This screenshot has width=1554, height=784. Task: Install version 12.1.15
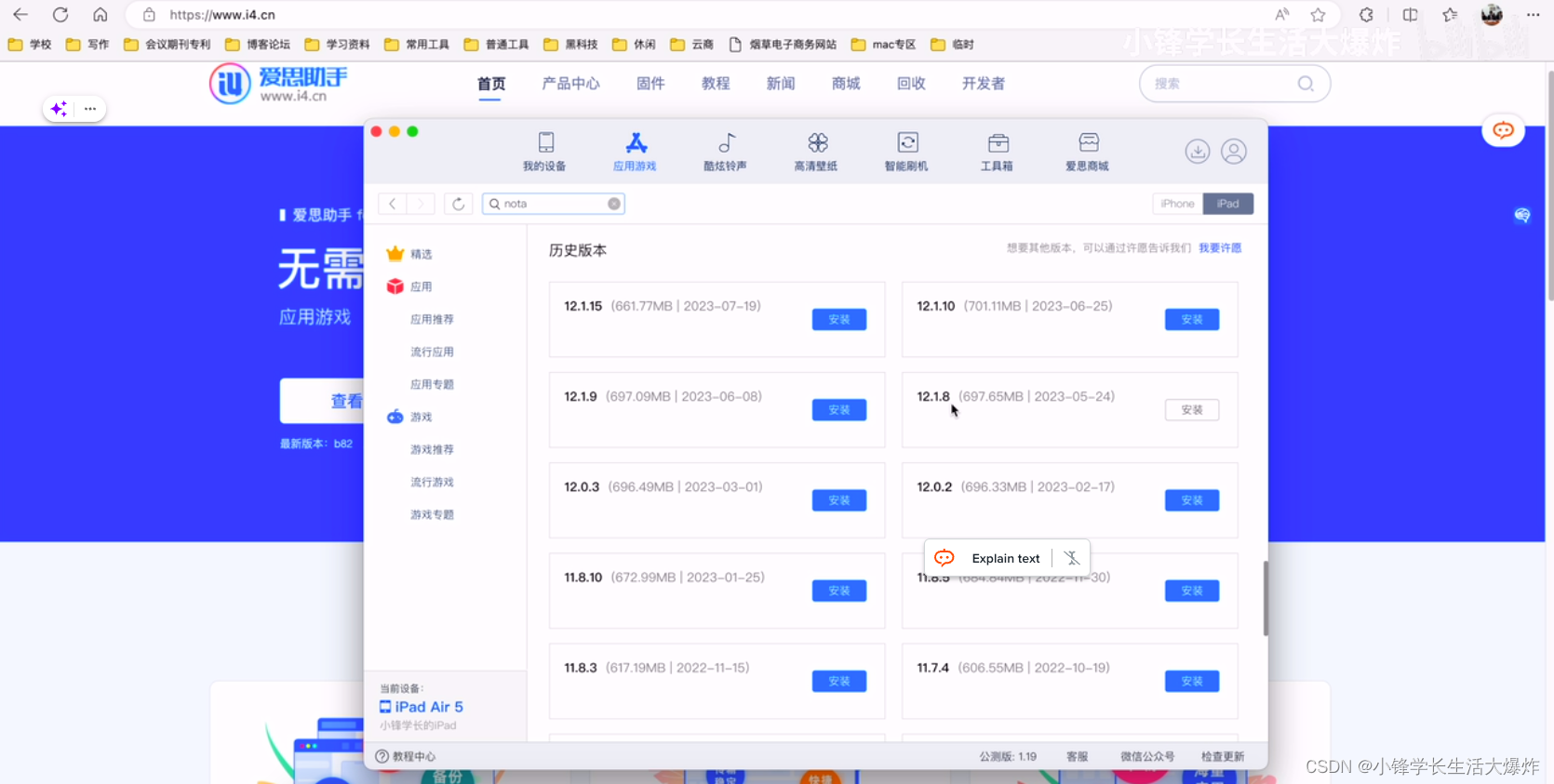coord(839,319)
